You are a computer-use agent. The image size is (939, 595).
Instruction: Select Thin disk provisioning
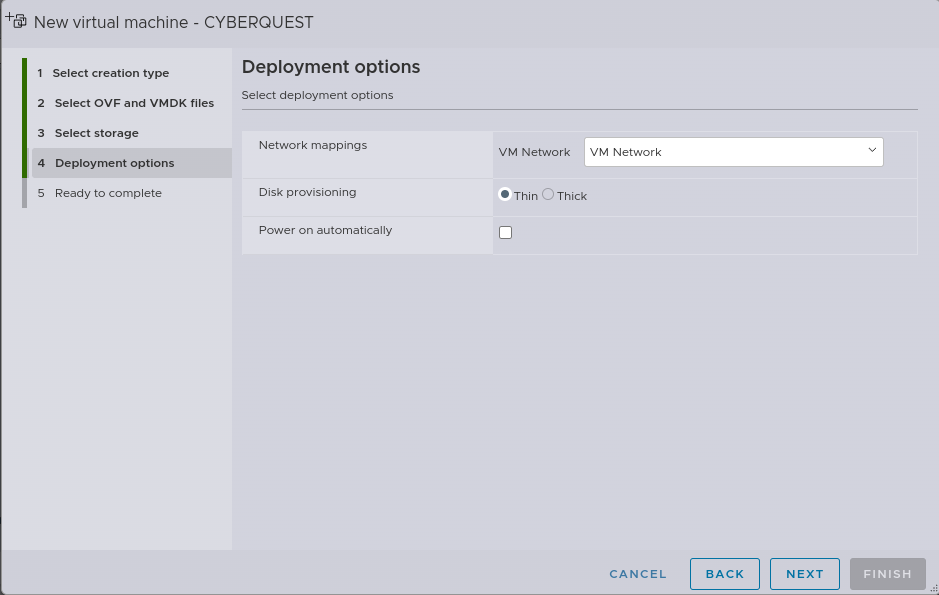pos(505,195)
